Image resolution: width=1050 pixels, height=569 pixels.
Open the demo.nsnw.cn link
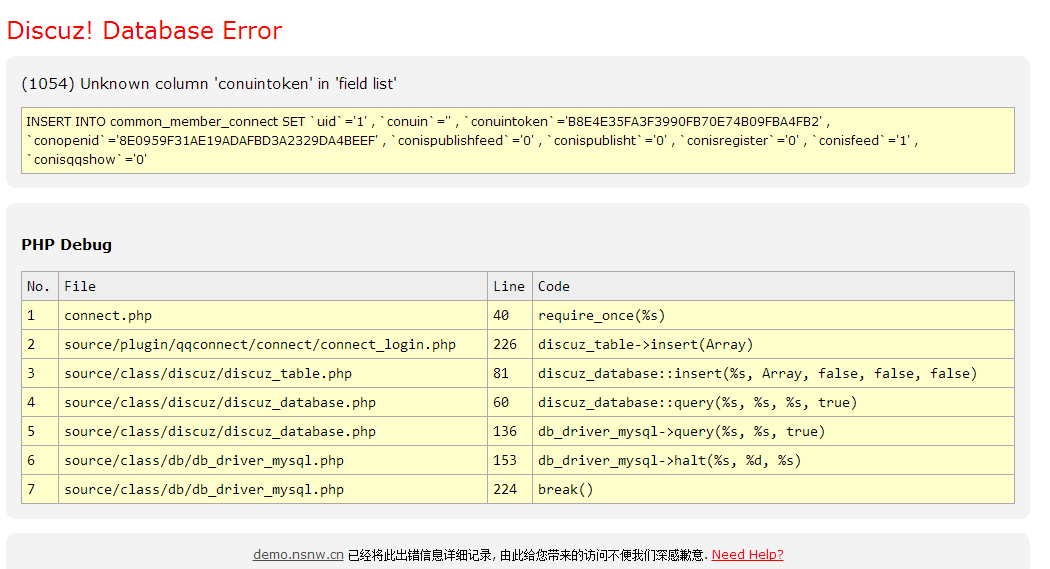[298, 554]
